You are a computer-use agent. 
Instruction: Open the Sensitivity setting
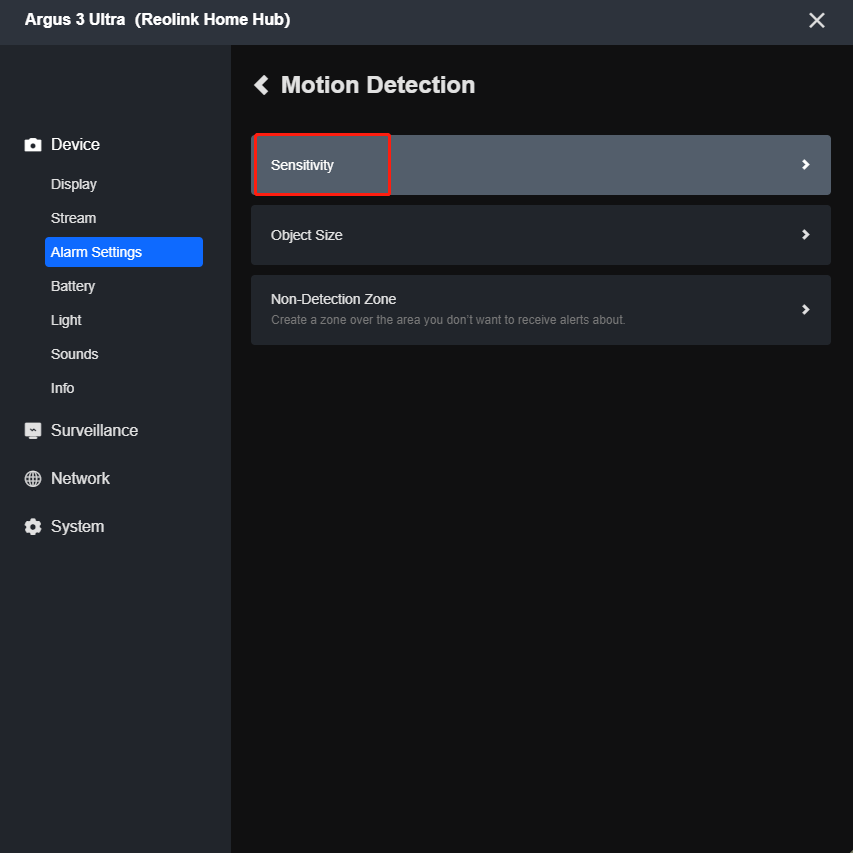click(541, 165)
